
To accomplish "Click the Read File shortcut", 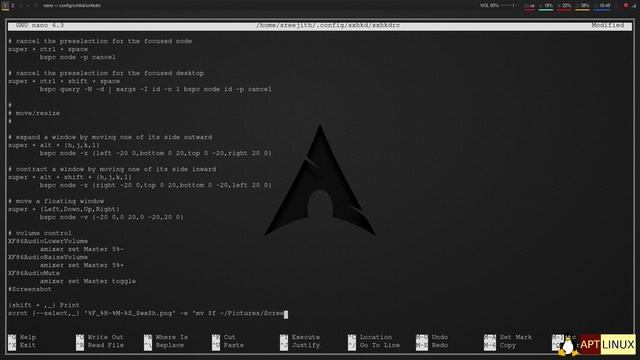I will coord(100,345).
